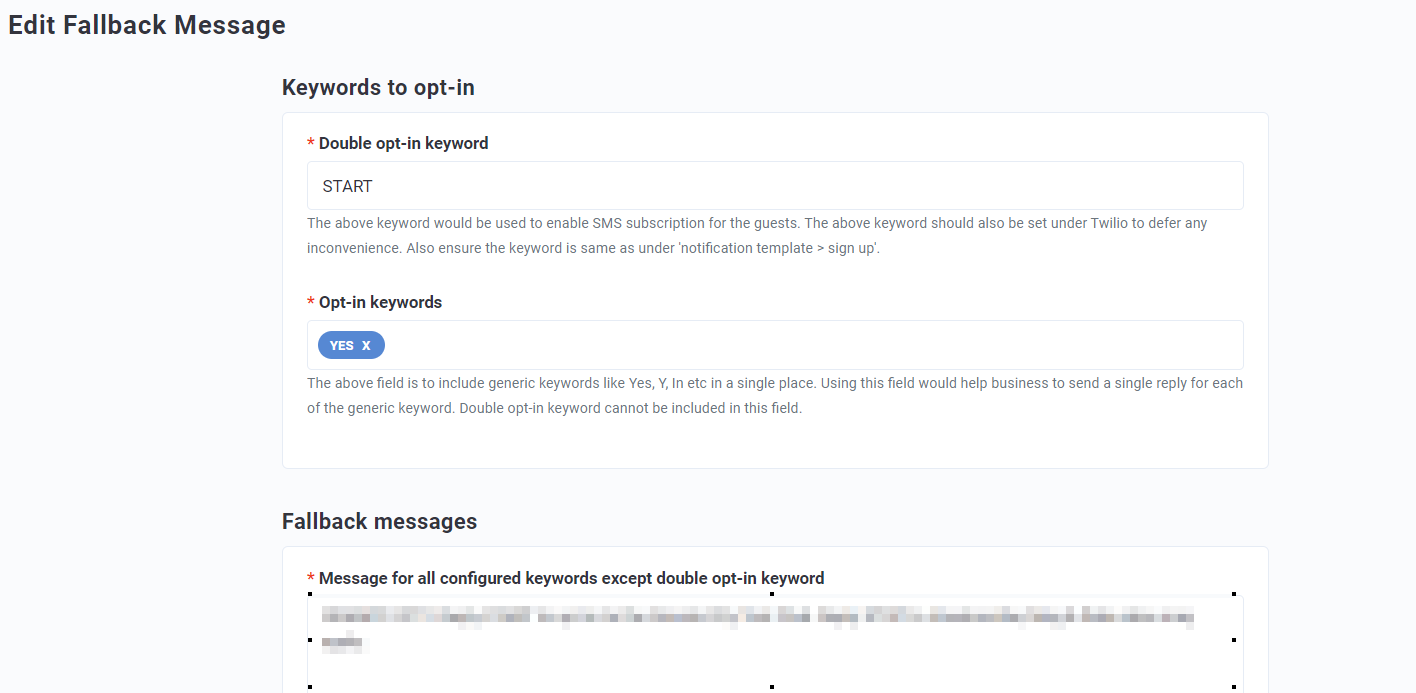The height and width of the screenshot is (693, 1416).
Task: Expand the Fallback messages section
Action: (379, 521)
